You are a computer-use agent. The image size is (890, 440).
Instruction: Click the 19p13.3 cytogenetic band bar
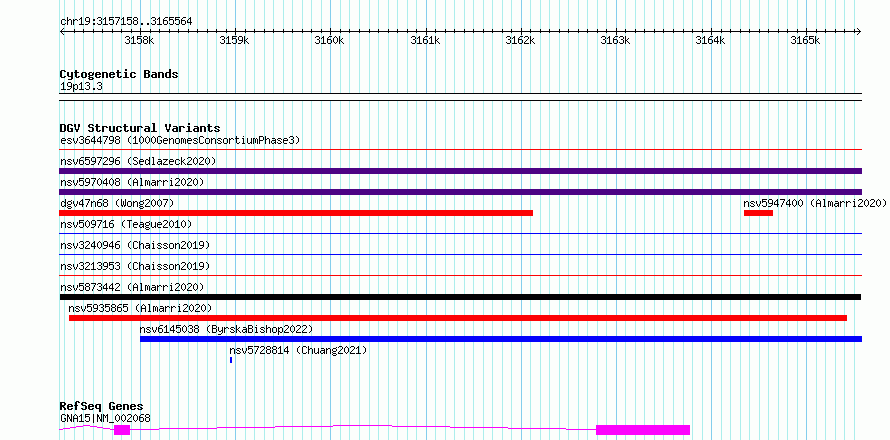coord(460,97)
